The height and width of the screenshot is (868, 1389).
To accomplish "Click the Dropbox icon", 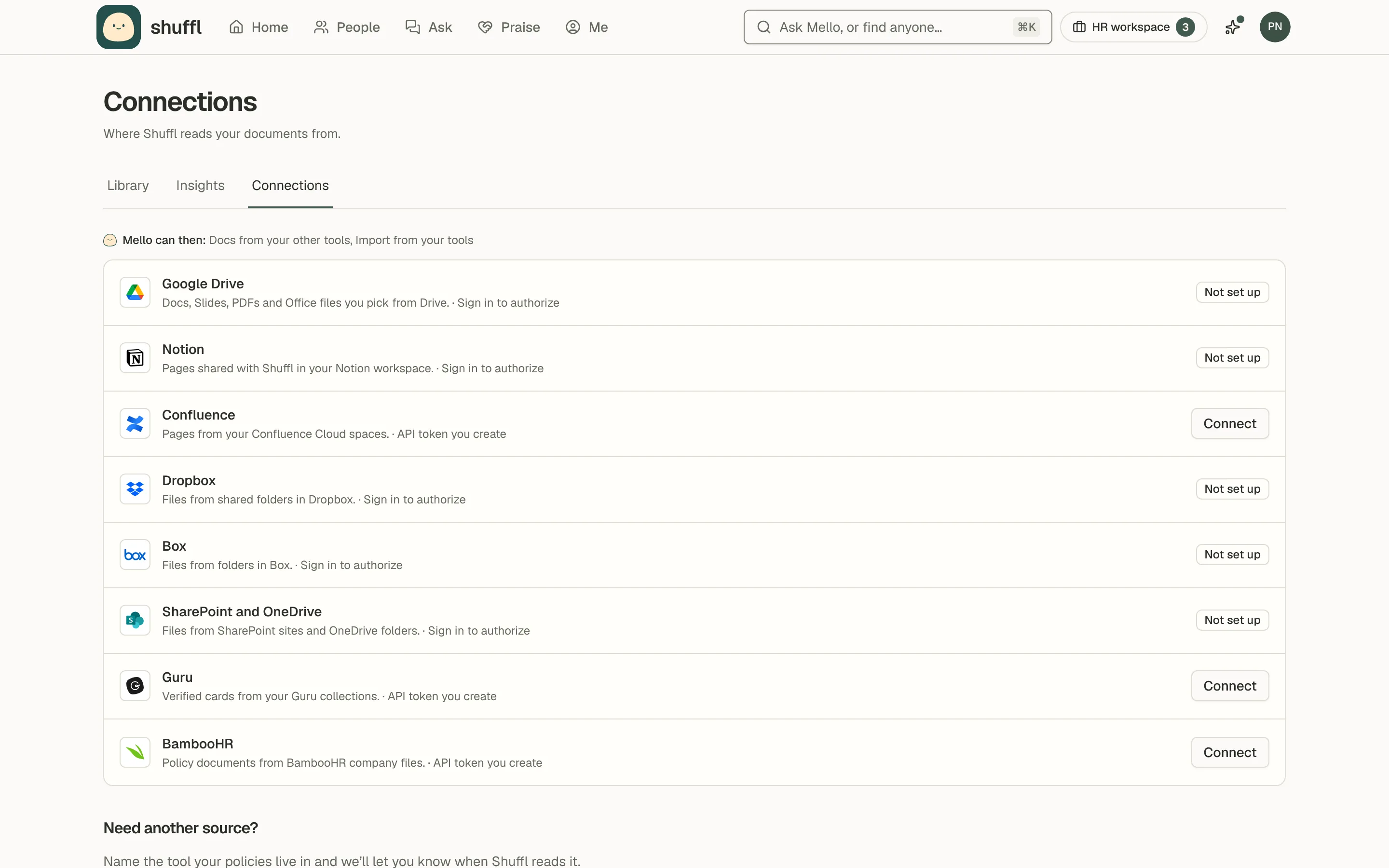I will [135, 489].
